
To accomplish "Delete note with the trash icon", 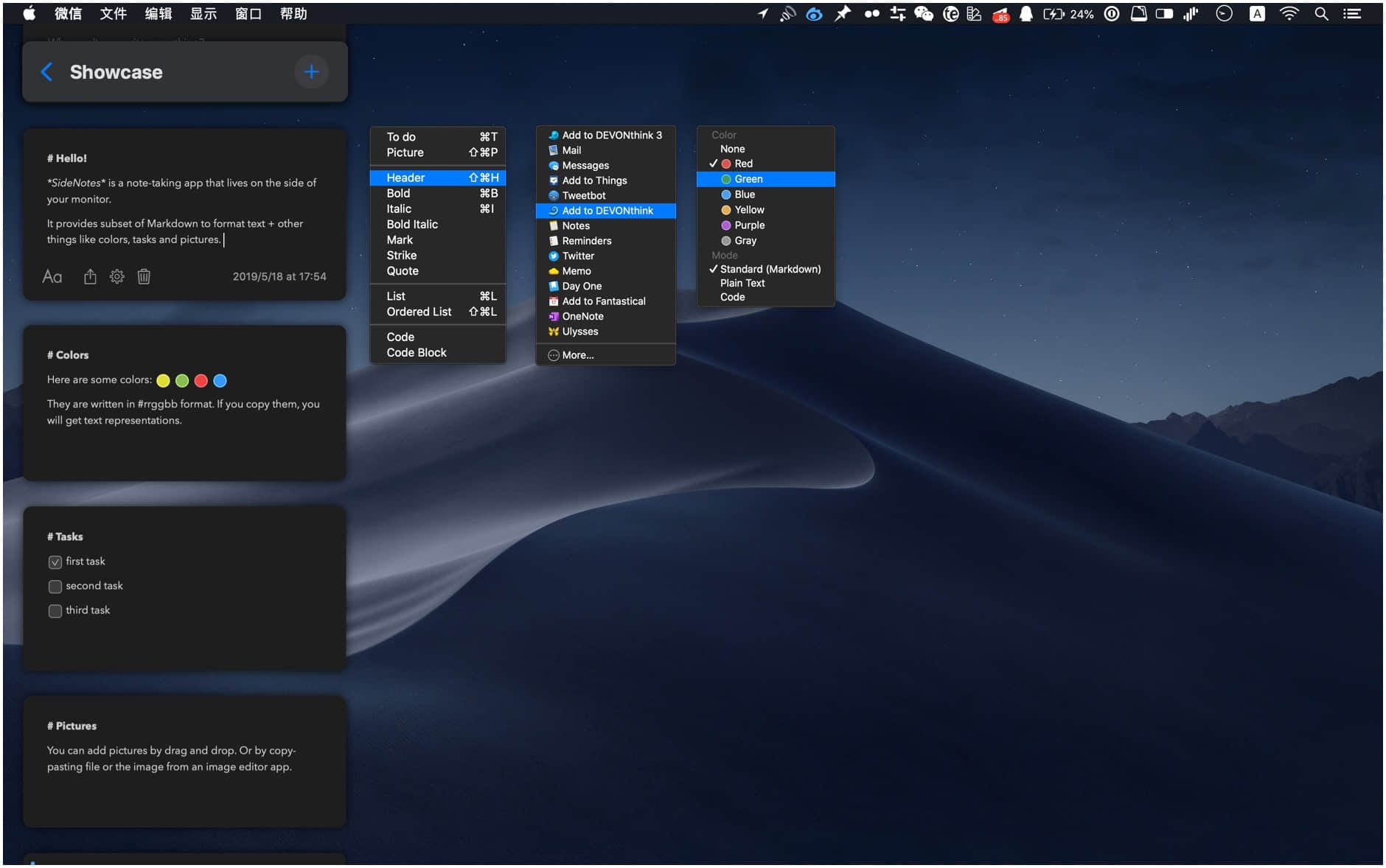I will pyautogui.click(x=144, y=276).
